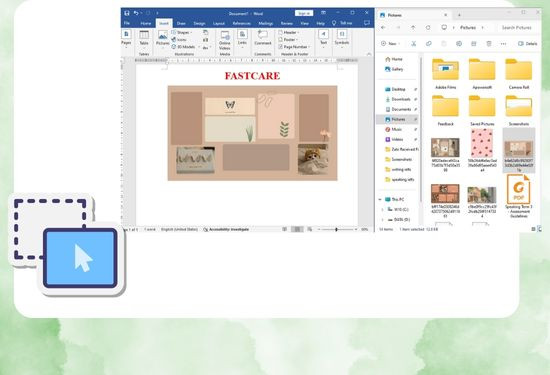Collapse the Word ribbon with the chevron
This screenshot has height=375, width=550.
point(369,54)
